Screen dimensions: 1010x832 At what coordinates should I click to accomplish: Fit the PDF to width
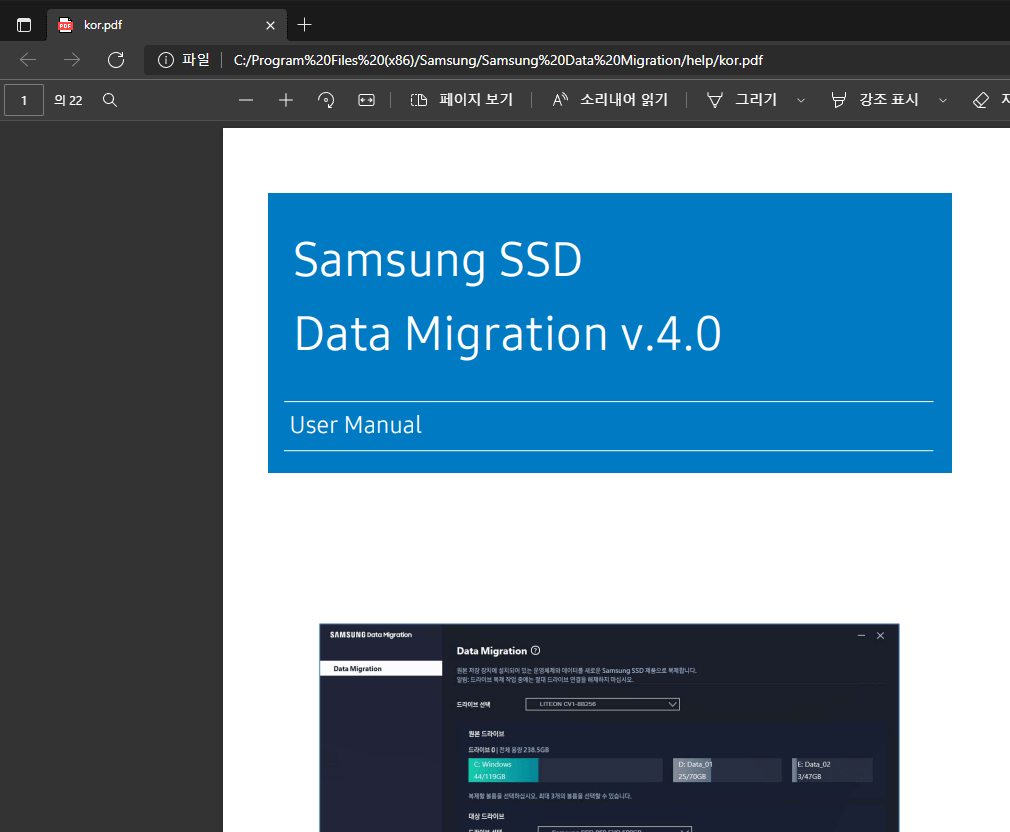367,100
